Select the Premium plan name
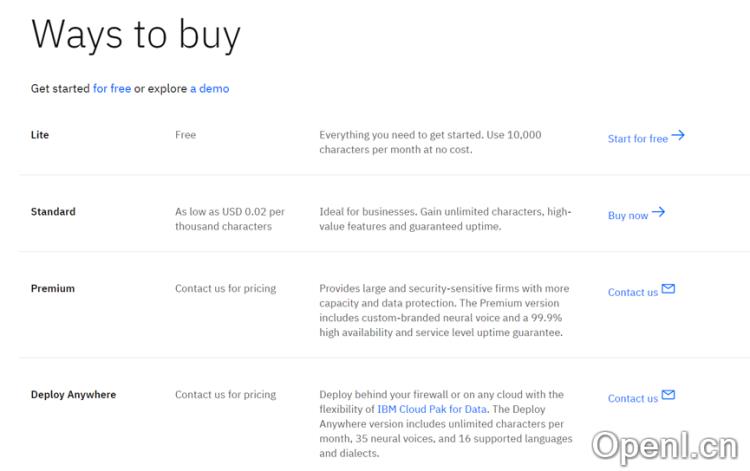The width and height of the screenshot is (750, 471). click(x=52, y=289)
